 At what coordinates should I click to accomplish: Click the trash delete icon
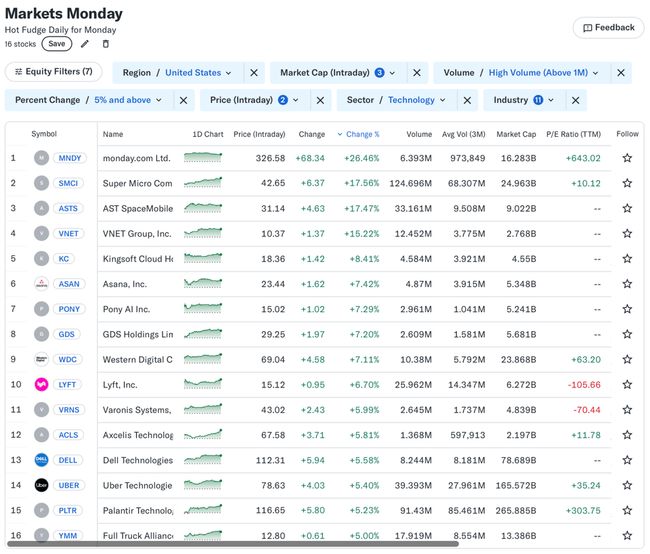[x=106, y=44]
